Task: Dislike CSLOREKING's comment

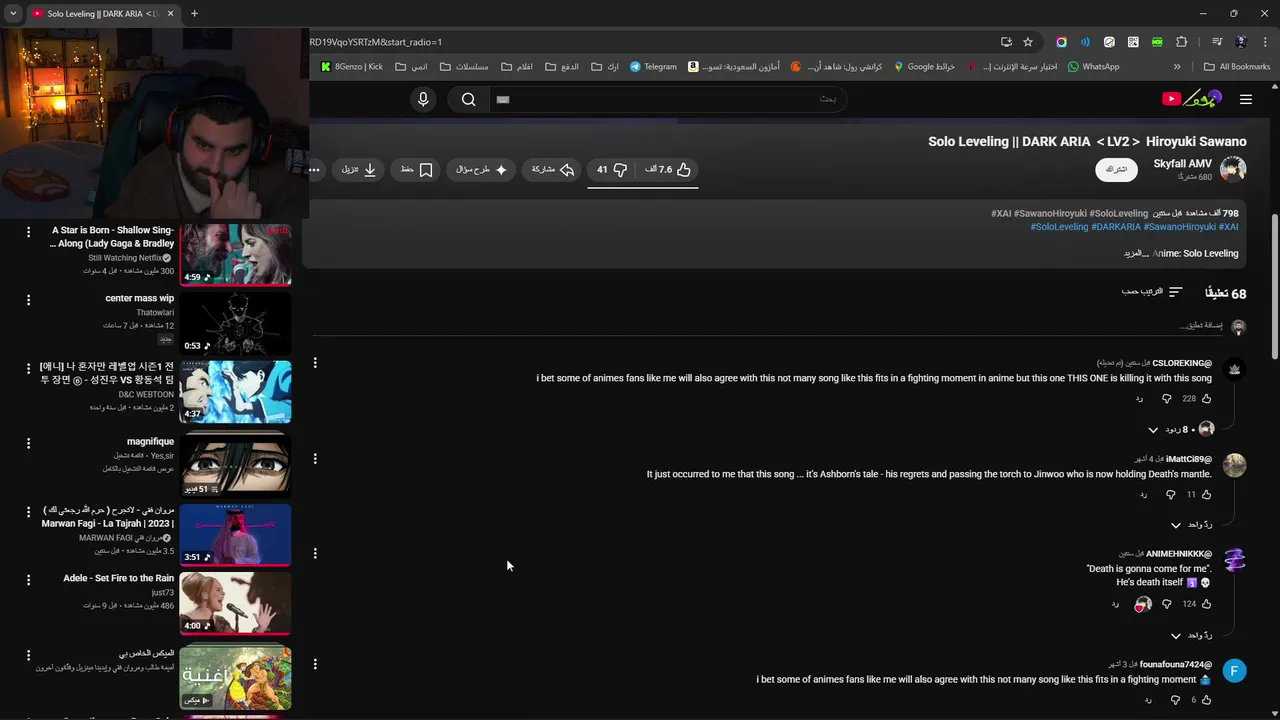Action: click(x=1166, y=399)
